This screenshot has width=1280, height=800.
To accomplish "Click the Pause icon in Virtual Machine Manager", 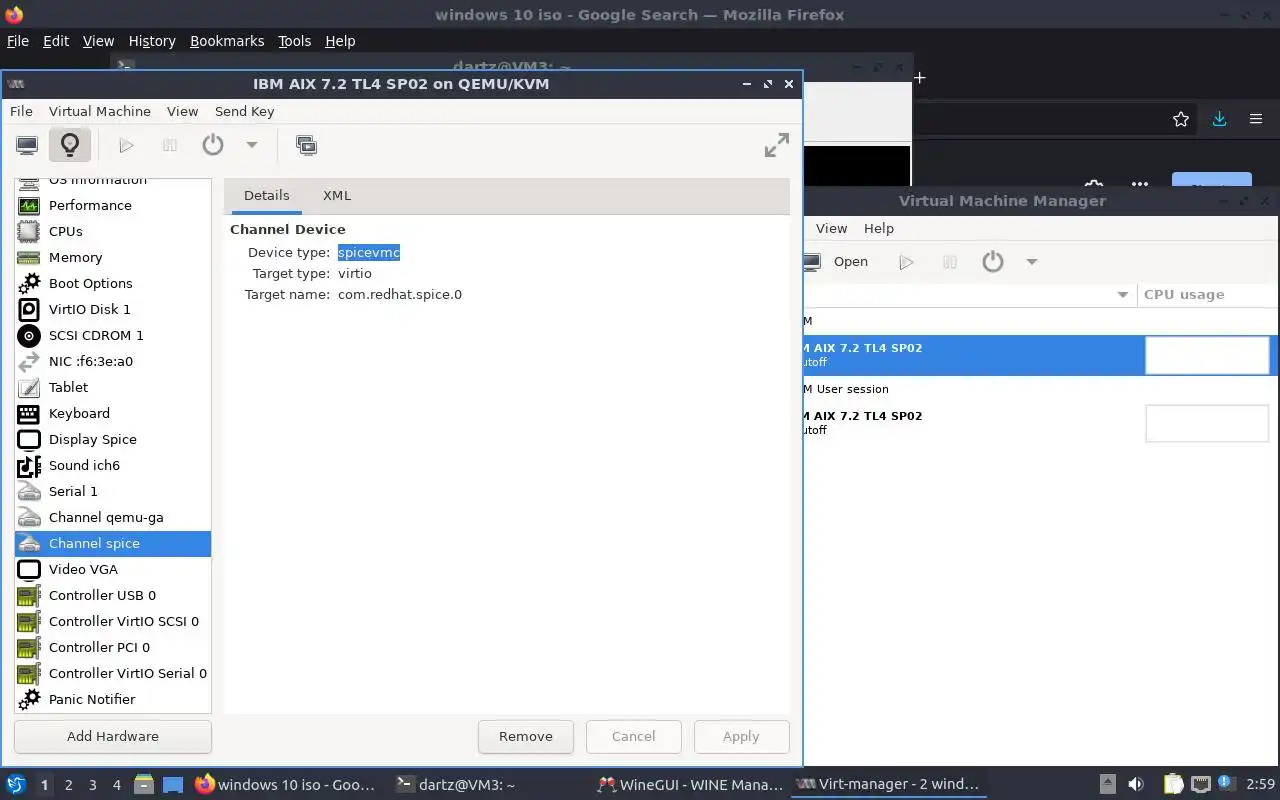I will coord(950,262).
